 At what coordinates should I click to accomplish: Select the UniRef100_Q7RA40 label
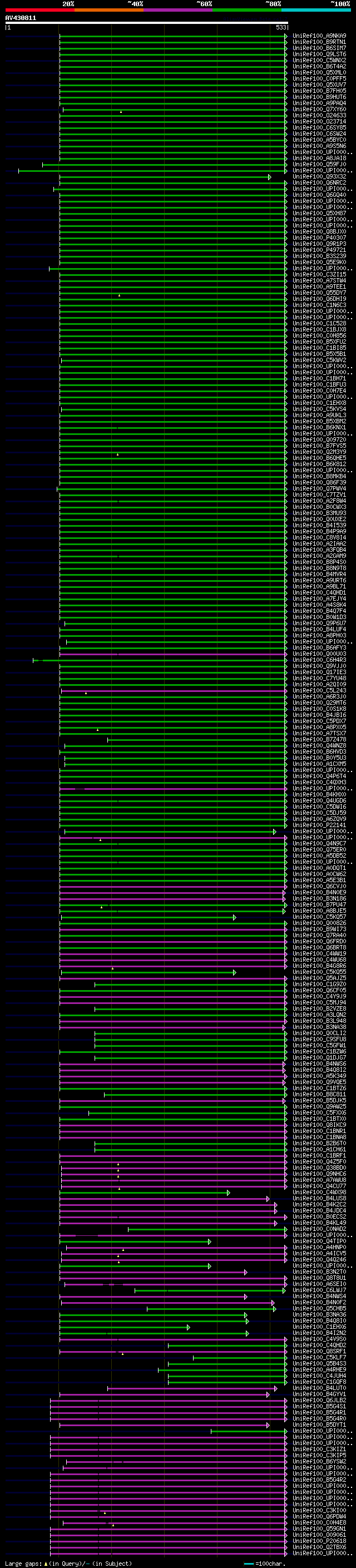(319, 935)
